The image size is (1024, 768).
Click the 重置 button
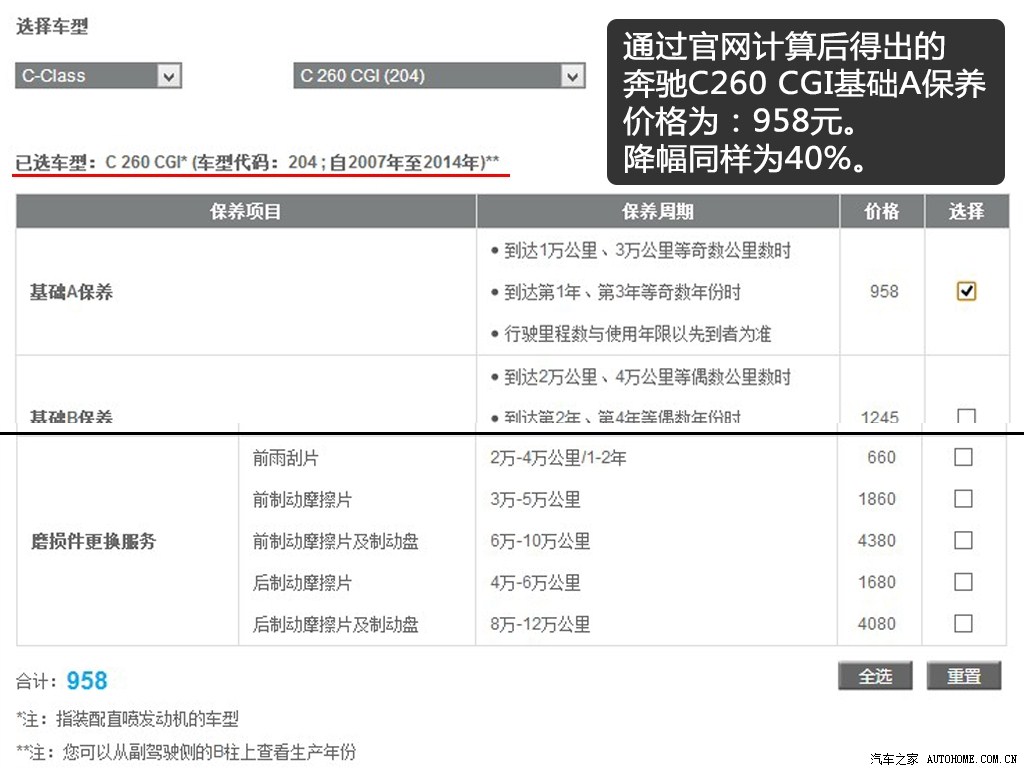pyautogui.click(x=964, y=676)
